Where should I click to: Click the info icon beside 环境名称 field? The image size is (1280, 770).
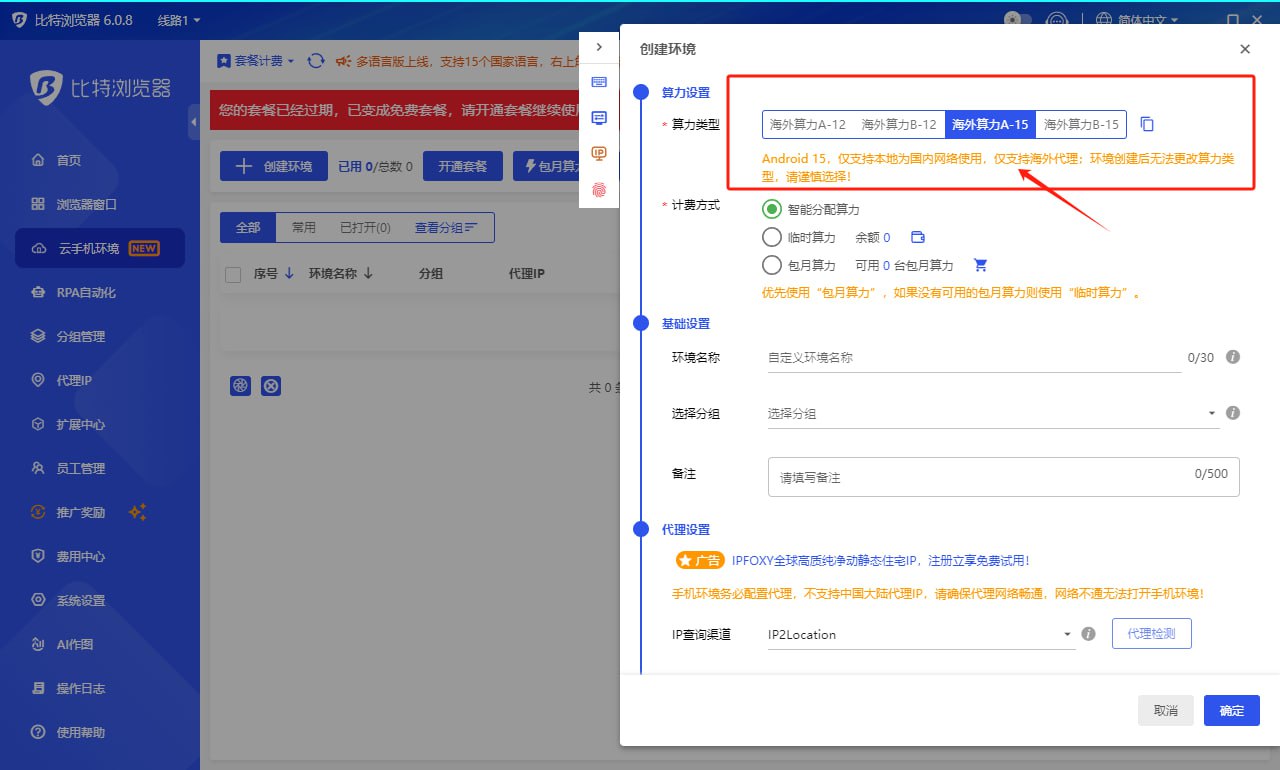click(x=1233, y=357)
